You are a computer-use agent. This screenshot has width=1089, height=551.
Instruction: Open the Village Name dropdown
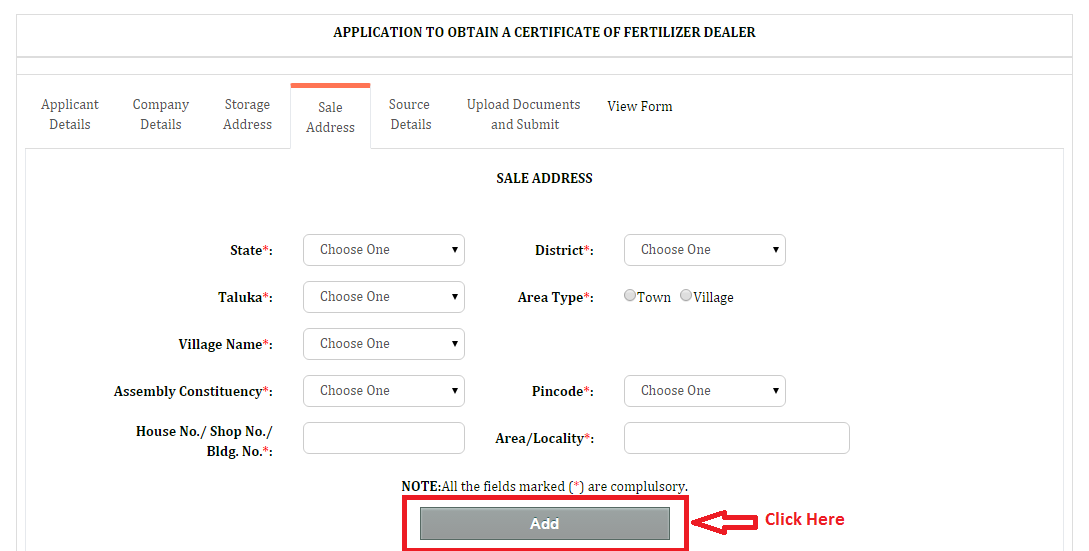(384, 344)
